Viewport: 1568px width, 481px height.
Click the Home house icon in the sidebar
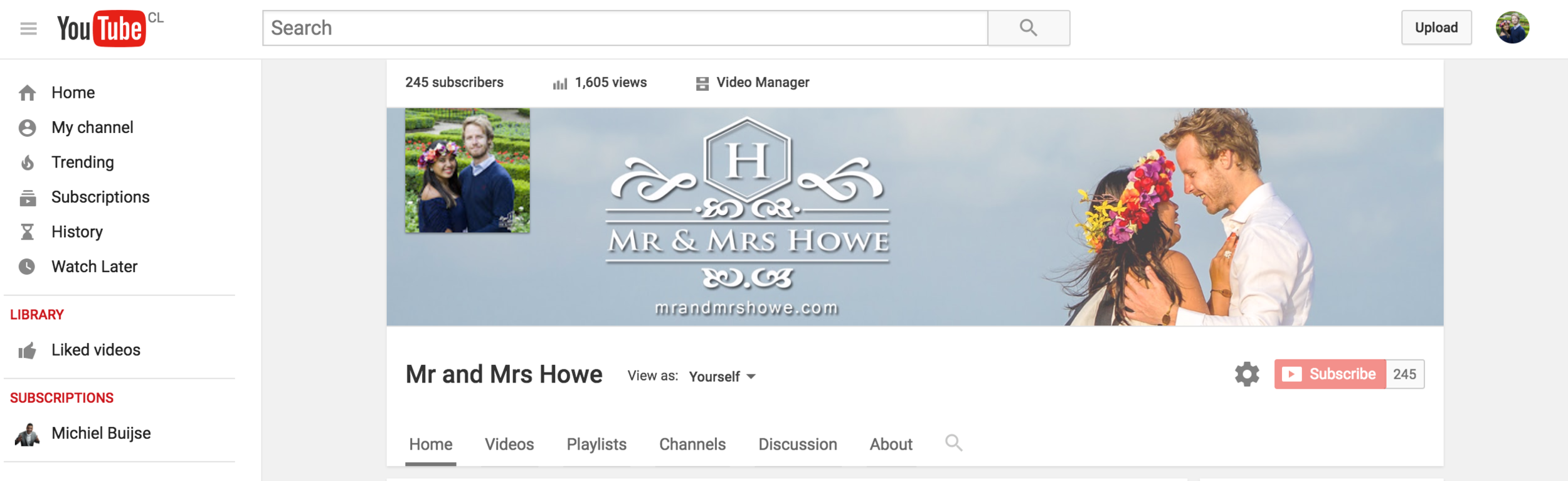[x=27, y=93]
